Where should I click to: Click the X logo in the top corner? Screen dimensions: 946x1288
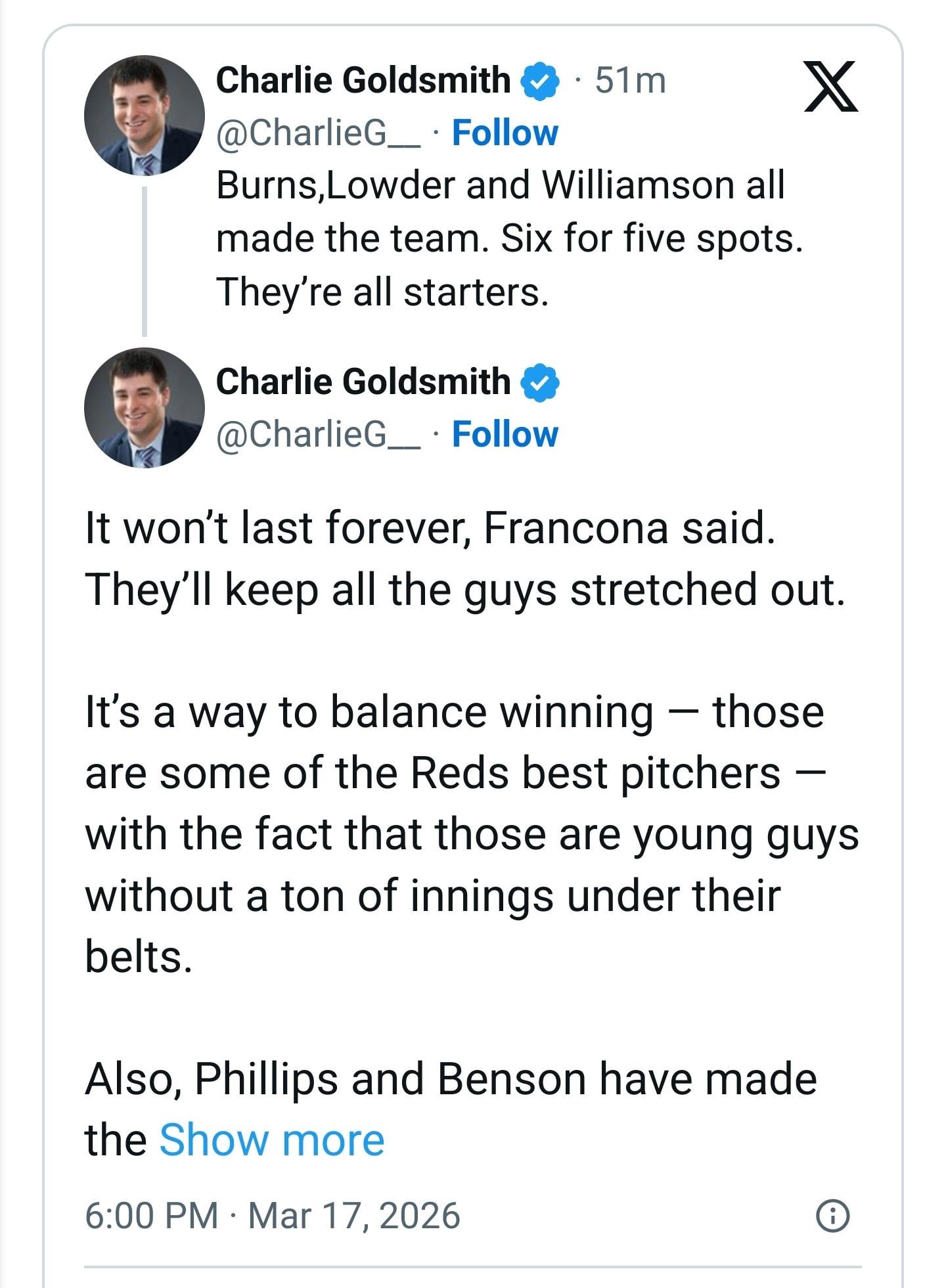[831, 86]
